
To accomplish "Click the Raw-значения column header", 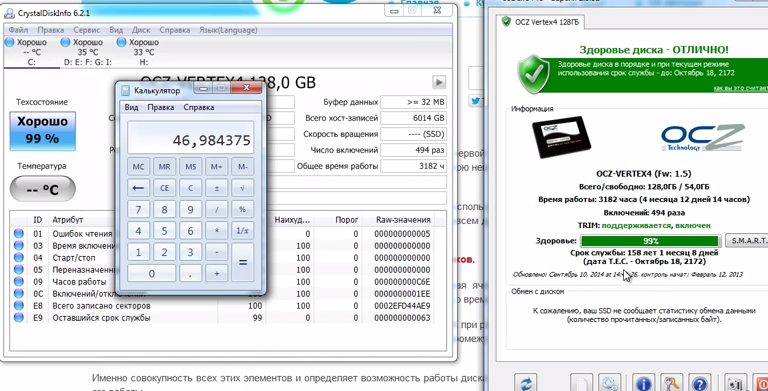I will [x=403, y=220].
